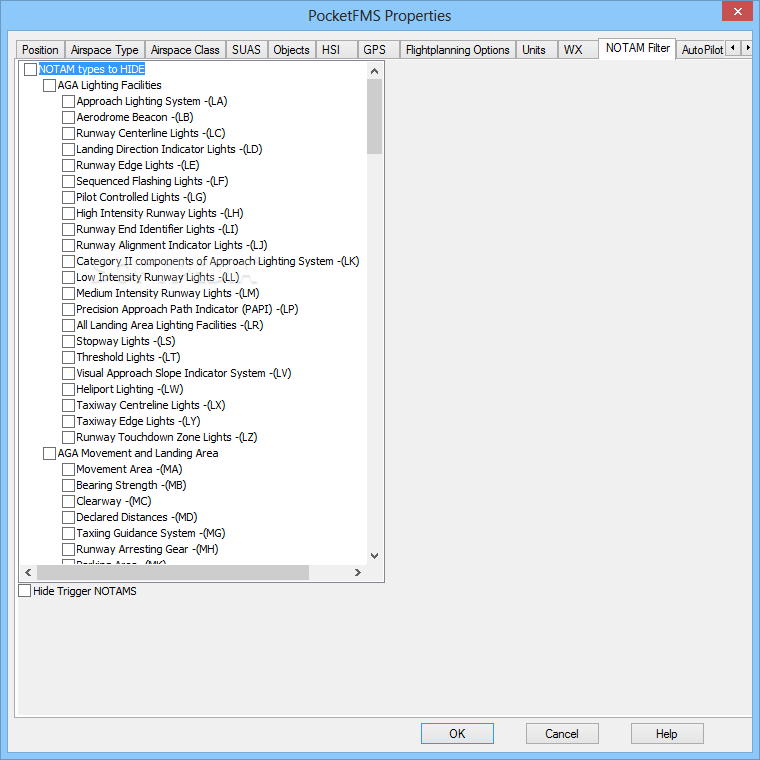Click horizontal scrollbar left arrow
Viewport: 760px width, 760px height.
coord(28,572)
